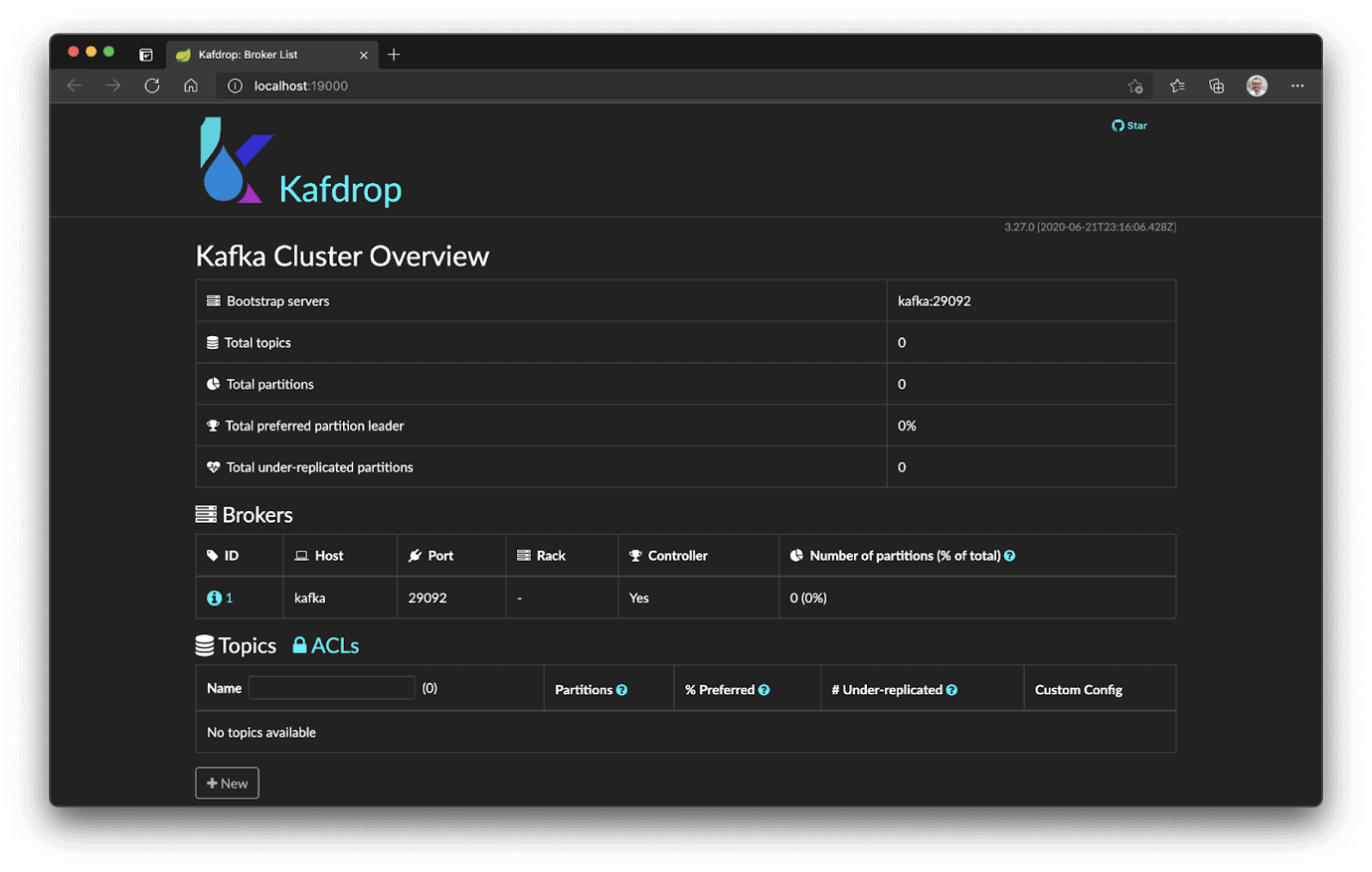Open the GitHub Star link
This screenshot has width=1372, height=872.
tap(1129, 125)
